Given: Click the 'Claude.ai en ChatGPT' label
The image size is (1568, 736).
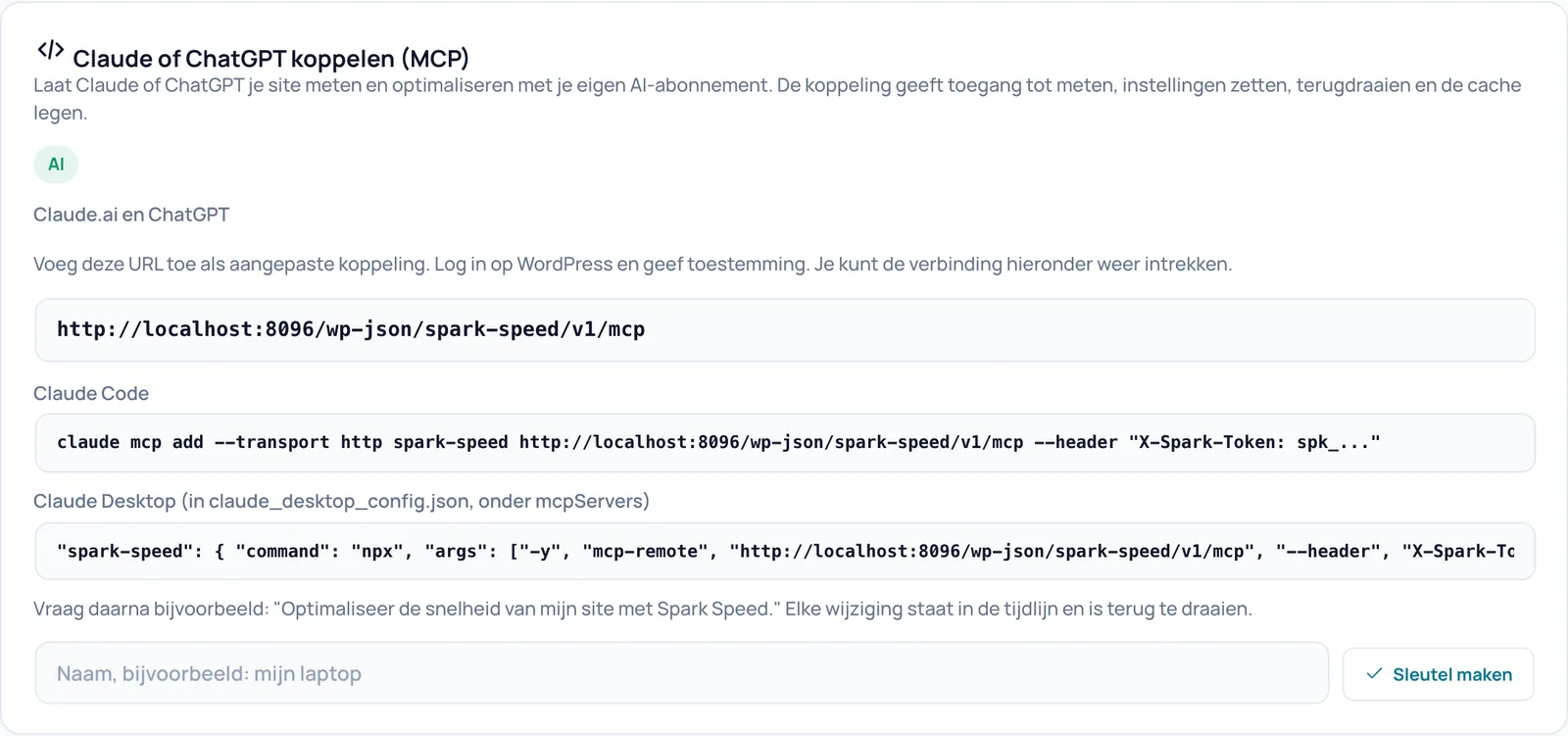Looking at the screenshot, I should pyautogui.click(x=131, y=215).
